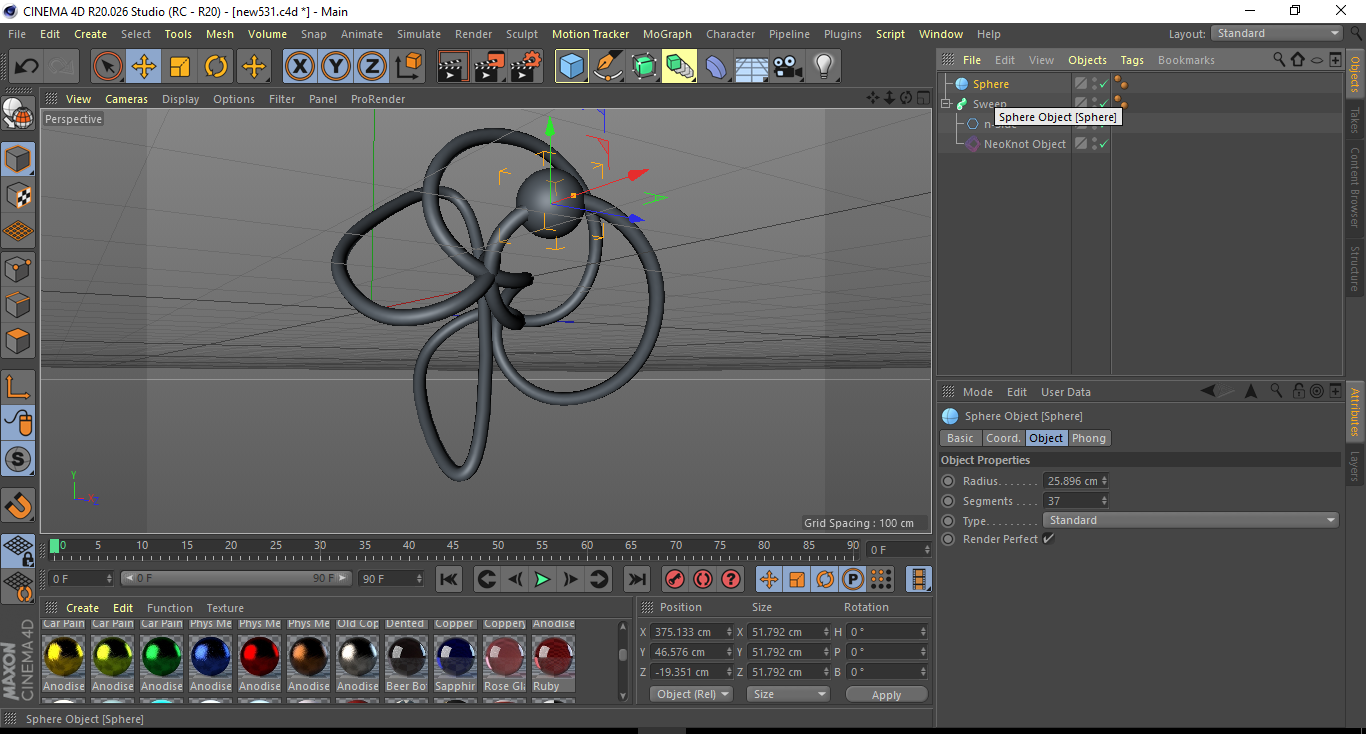The image size is (1366, 734).
Task: Toggle NeoKnot Object enabled checkmark
Action: (1104, 144)
